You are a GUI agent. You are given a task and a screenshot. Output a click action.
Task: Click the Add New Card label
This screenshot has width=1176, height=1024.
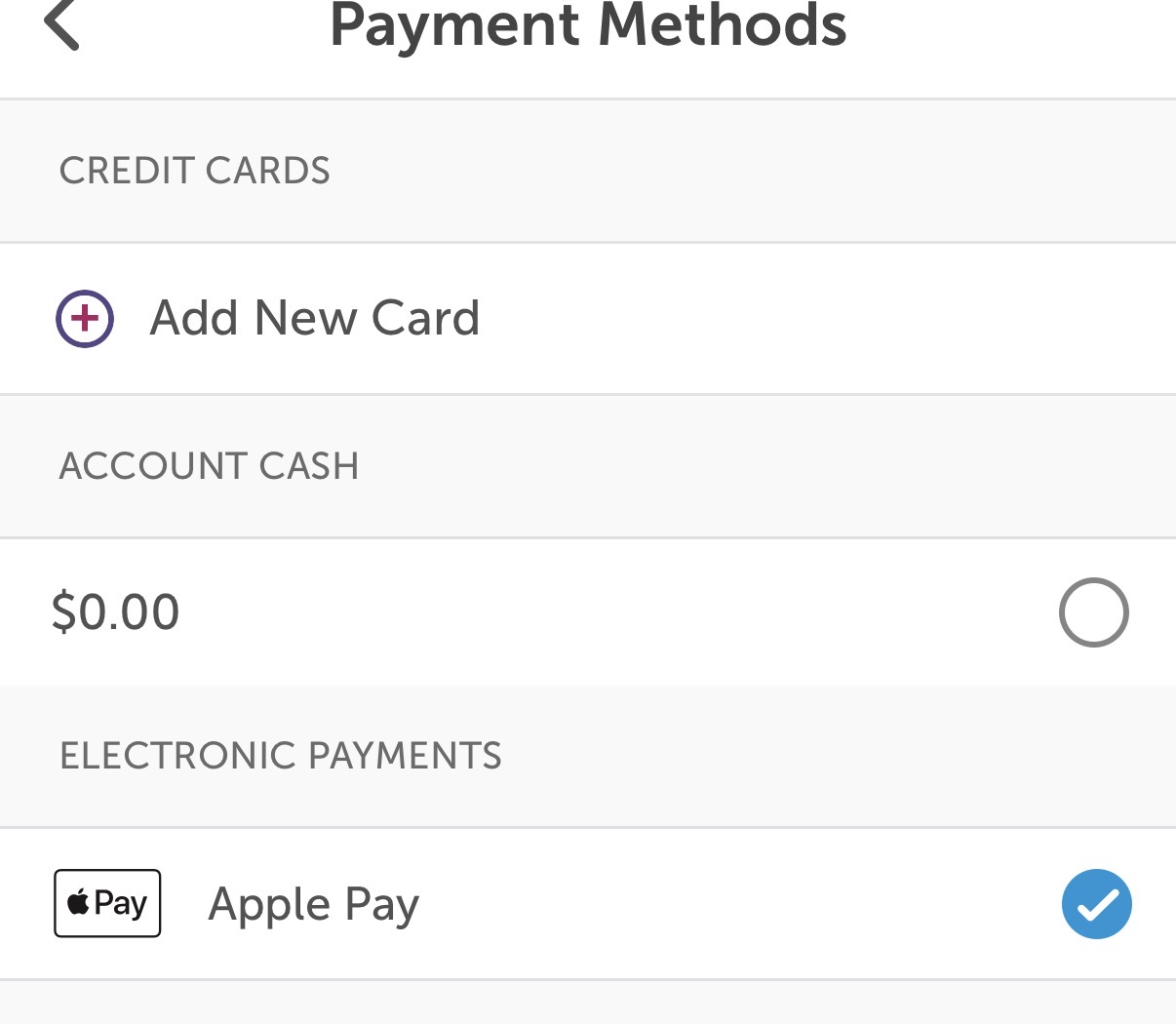[314, 318]
